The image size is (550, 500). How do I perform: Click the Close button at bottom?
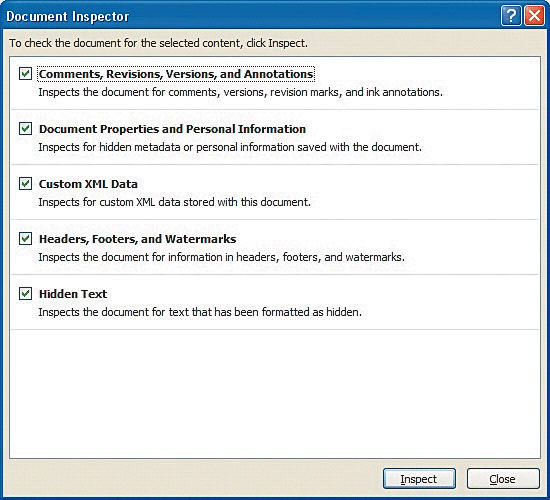pyautogui.click(x=503, y=479)
